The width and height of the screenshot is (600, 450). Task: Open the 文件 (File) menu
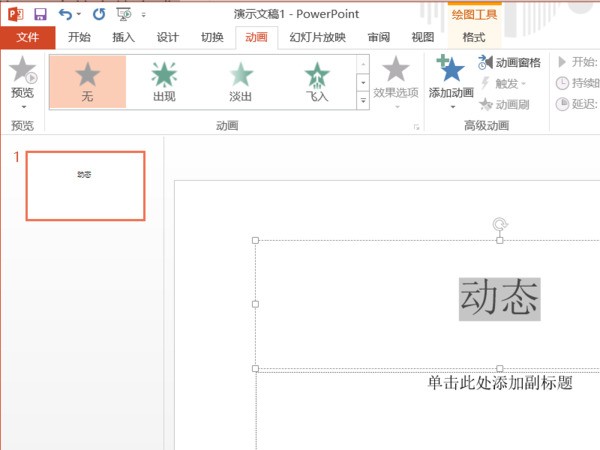pos(27,38)
